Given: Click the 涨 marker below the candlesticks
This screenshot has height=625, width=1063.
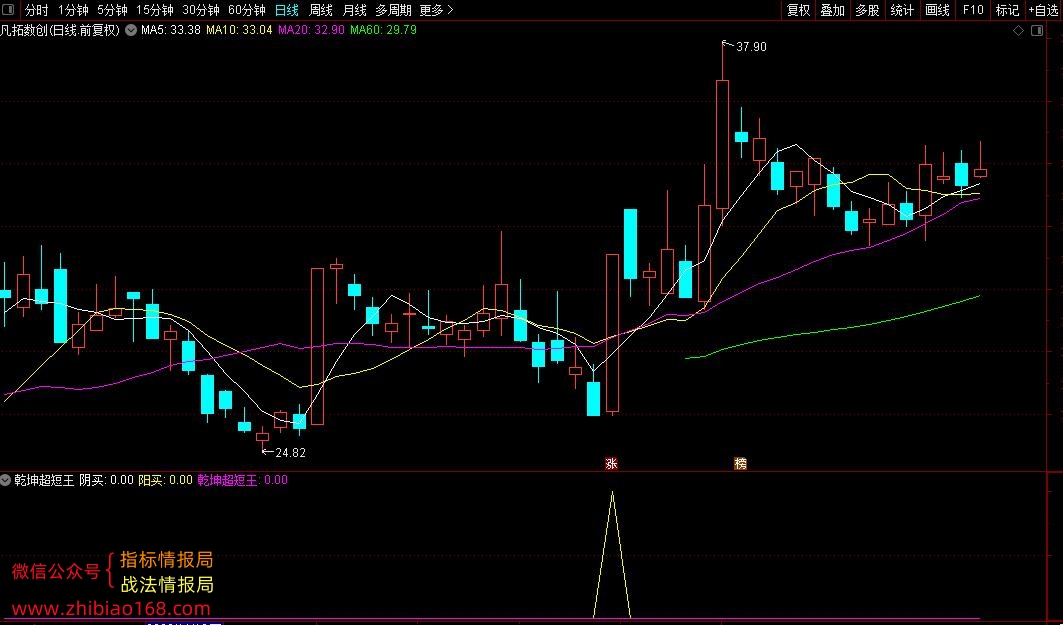Looking at the screenshot, I should 611,464.
